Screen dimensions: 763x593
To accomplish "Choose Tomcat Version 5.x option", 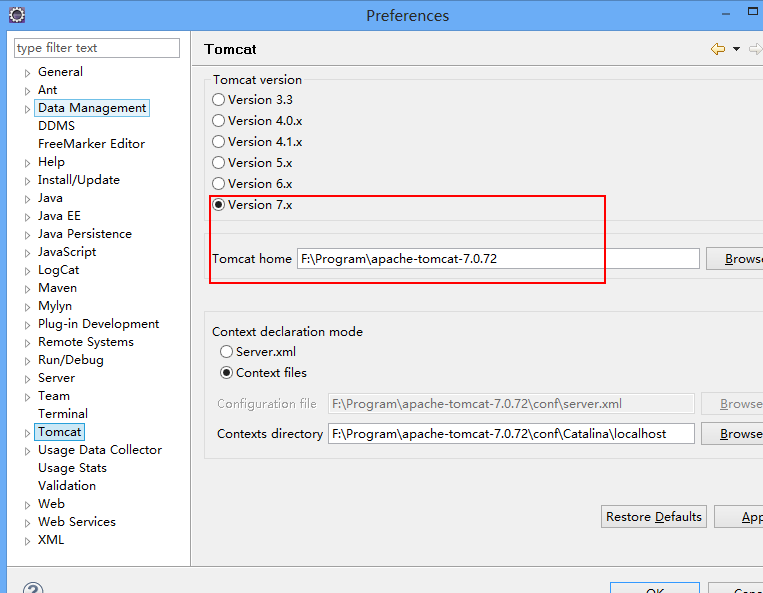I will pos(219,163).
